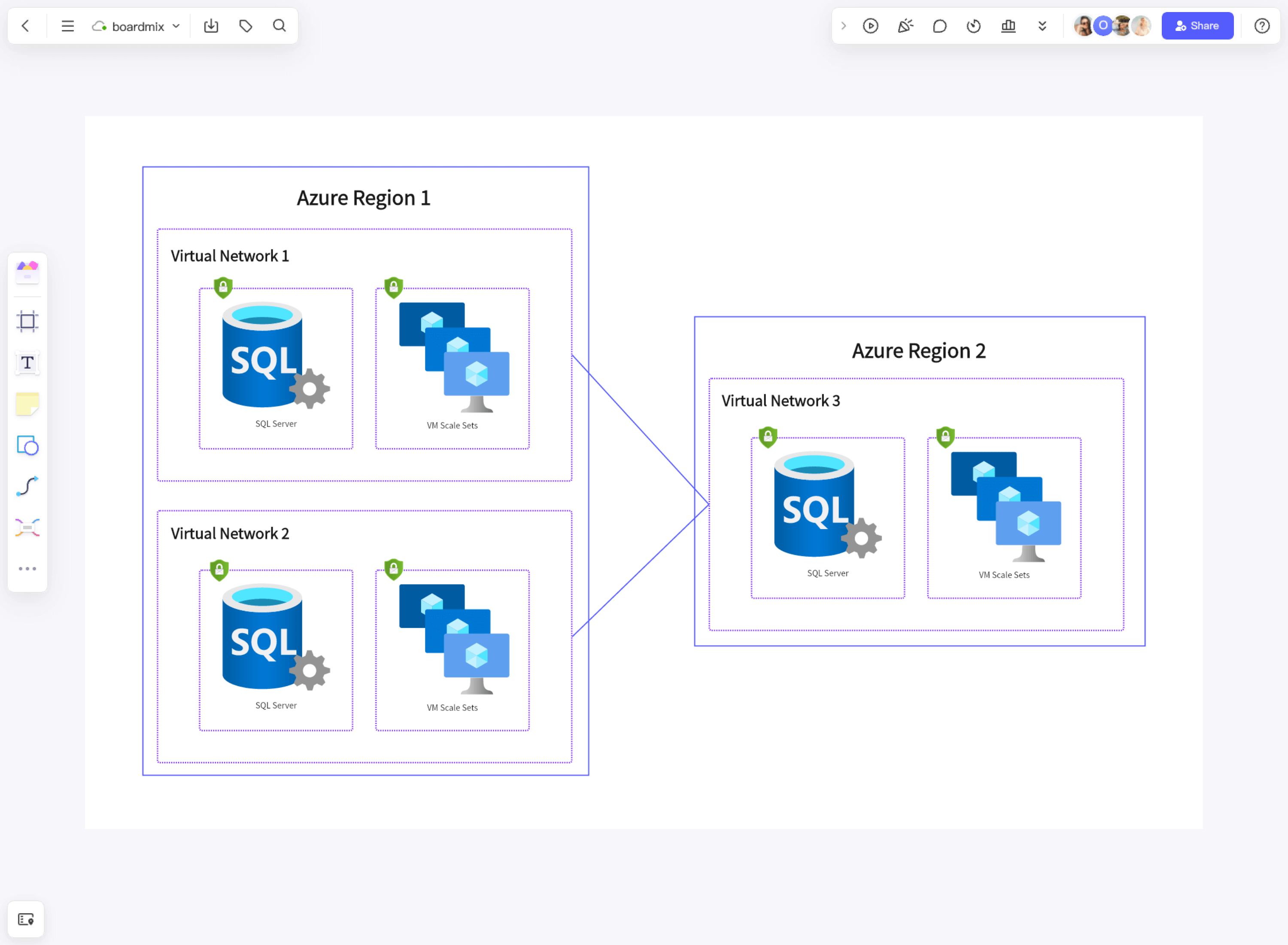Viewport: 1288px width, 945px height.
Task: Click the first collaborator avatar
Action: 1083,26
